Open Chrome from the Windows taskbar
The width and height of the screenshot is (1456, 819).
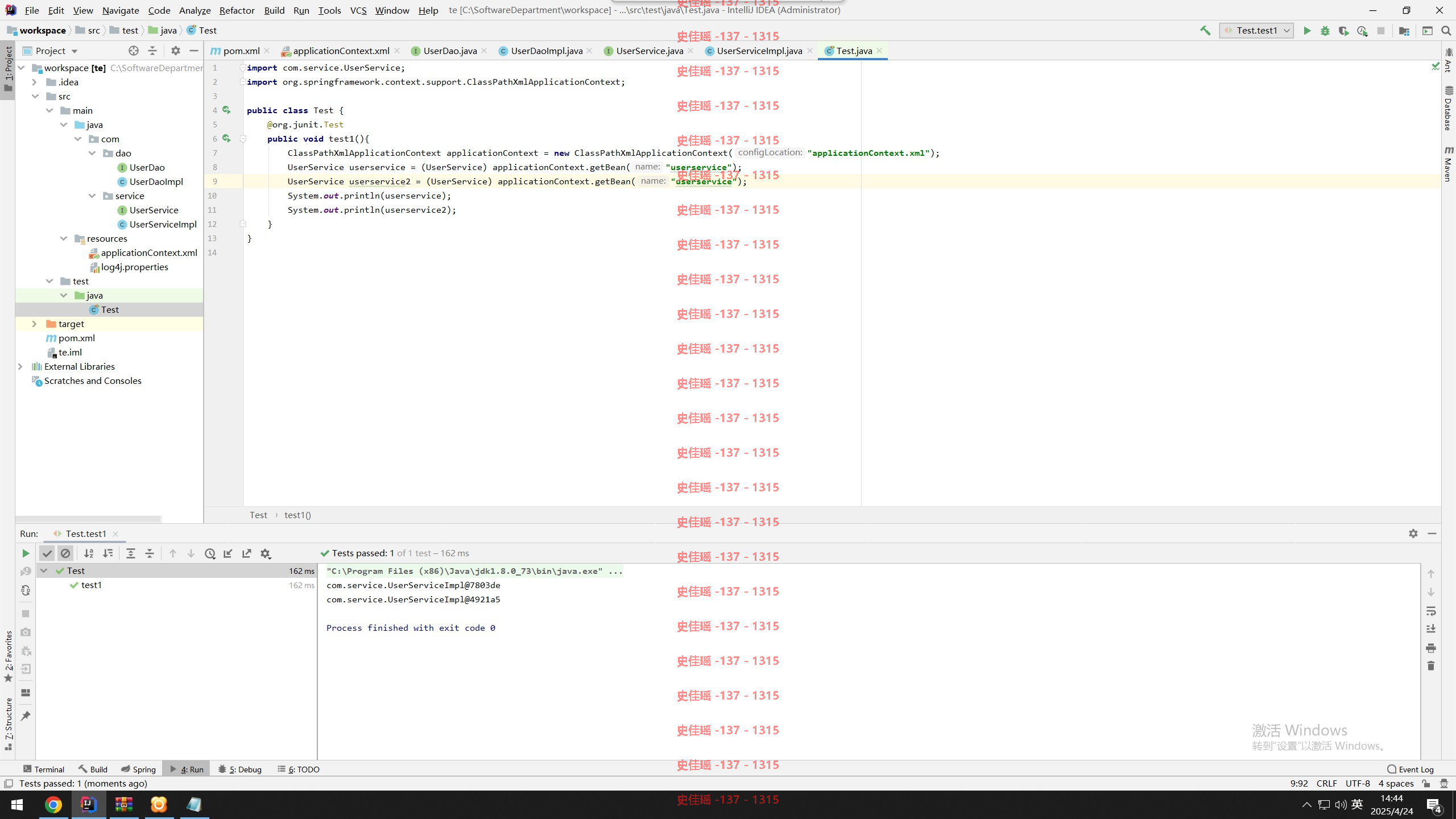tap(53, 805)
